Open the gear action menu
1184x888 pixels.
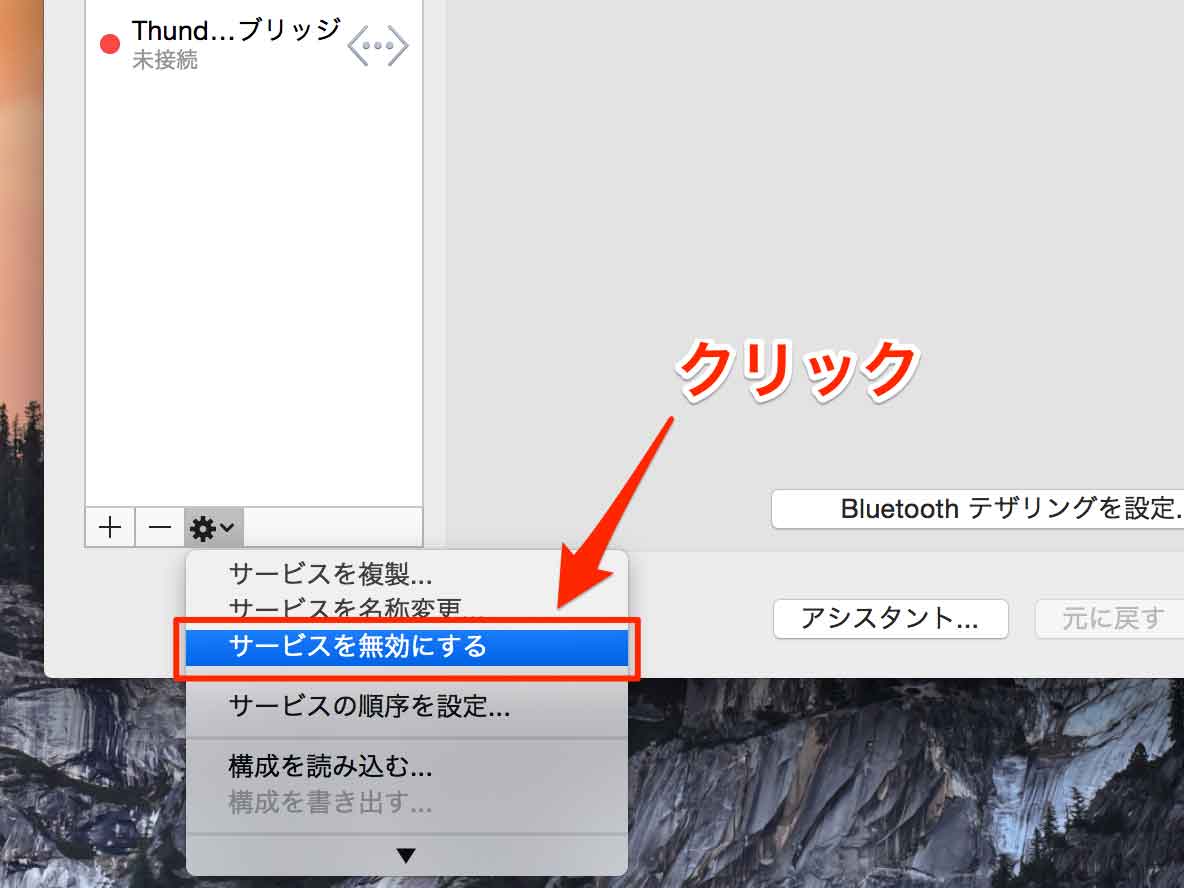tap(213, 527)
